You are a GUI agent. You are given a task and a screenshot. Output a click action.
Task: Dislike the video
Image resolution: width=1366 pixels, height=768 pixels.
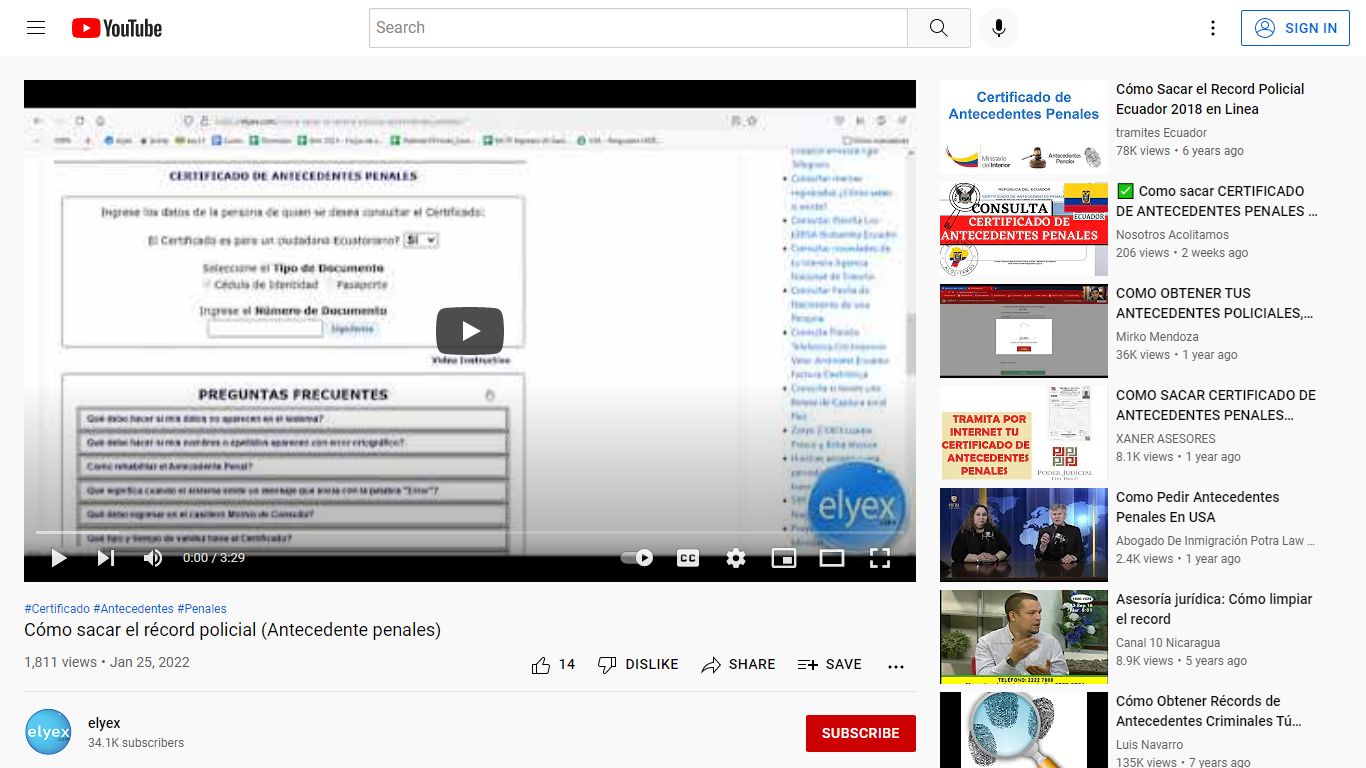(638, 665)
